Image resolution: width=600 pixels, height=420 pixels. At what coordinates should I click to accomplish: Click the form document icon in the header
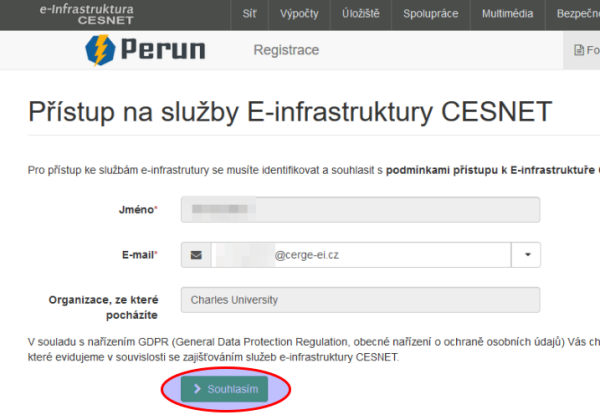tap(578, 50)
